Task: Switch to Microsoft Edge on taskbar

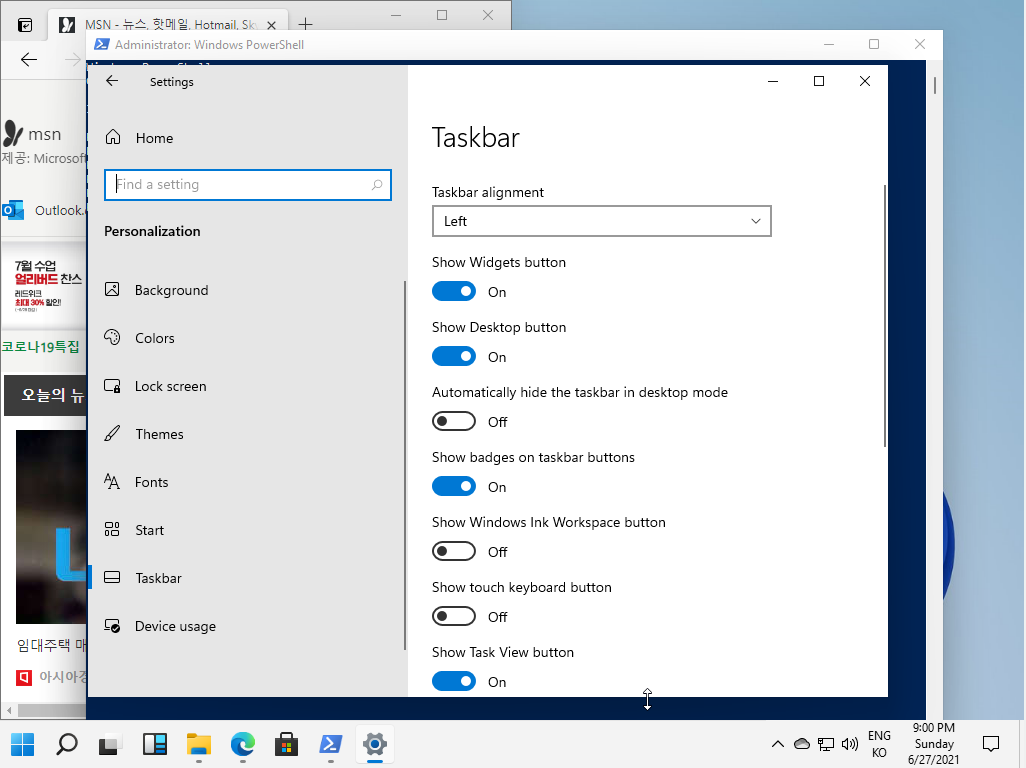Action: 243,744
